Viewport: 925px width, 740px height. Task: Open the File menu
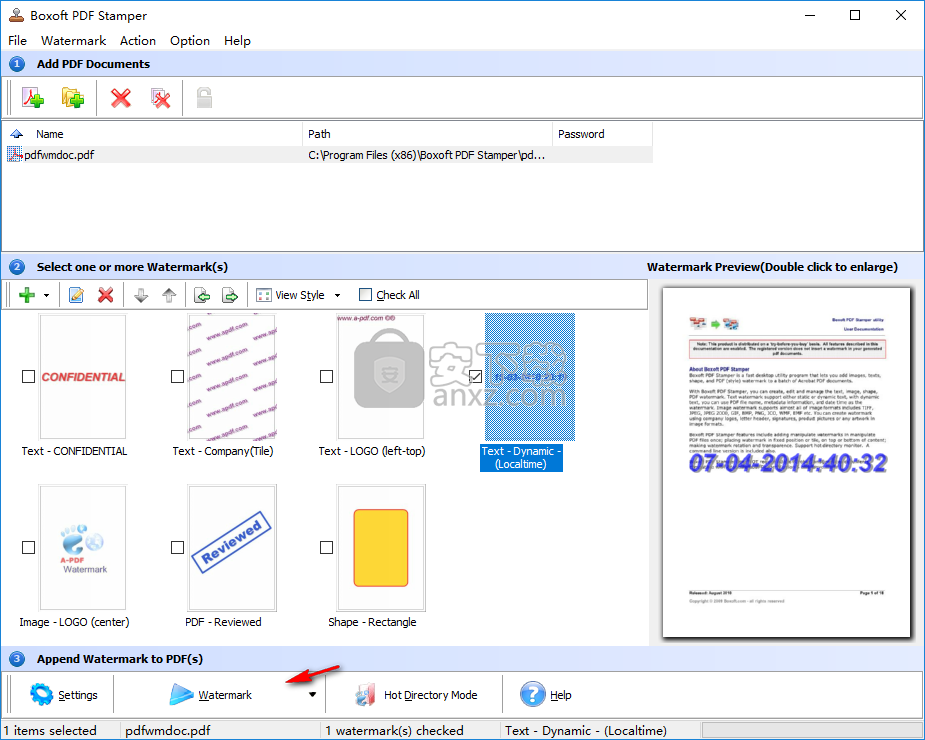pyautogui.click(x=17, y=41)
